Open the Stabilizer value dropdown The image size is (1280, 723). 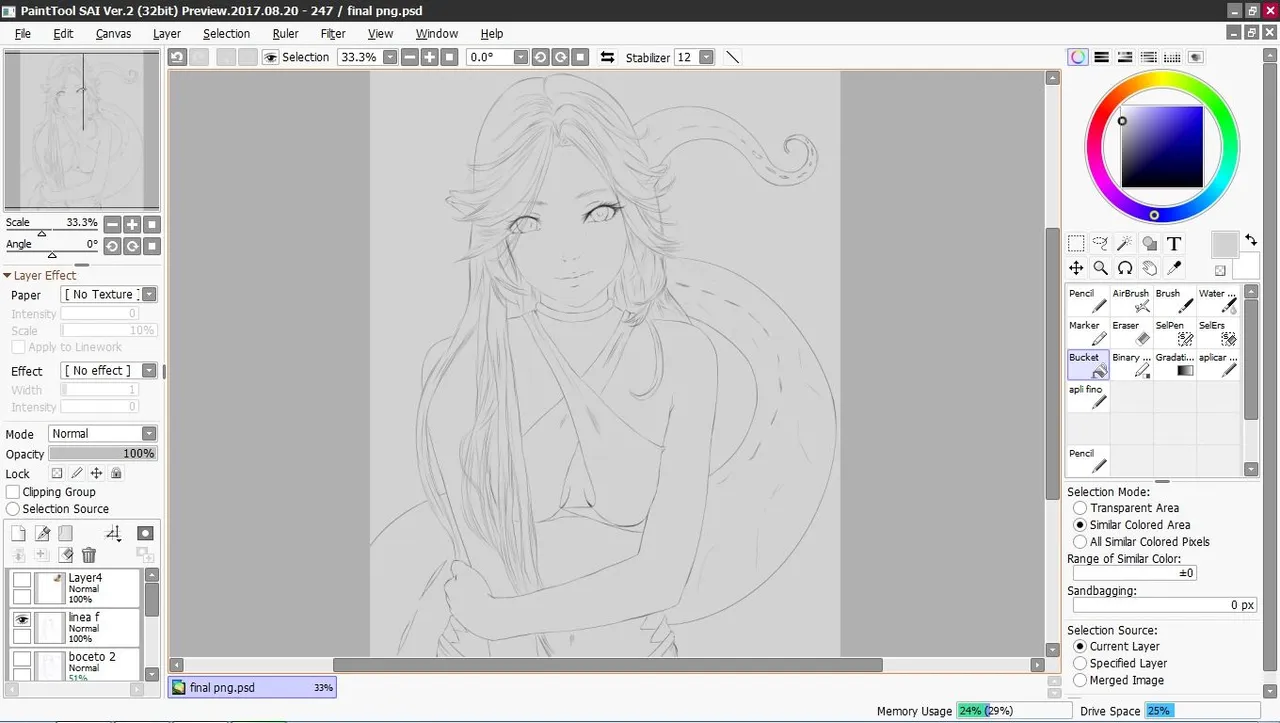(707, 57)
